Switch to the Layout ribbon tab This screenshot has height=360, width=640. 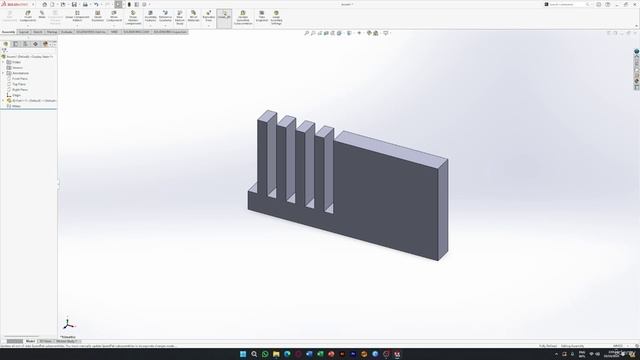tap(24, 32)
